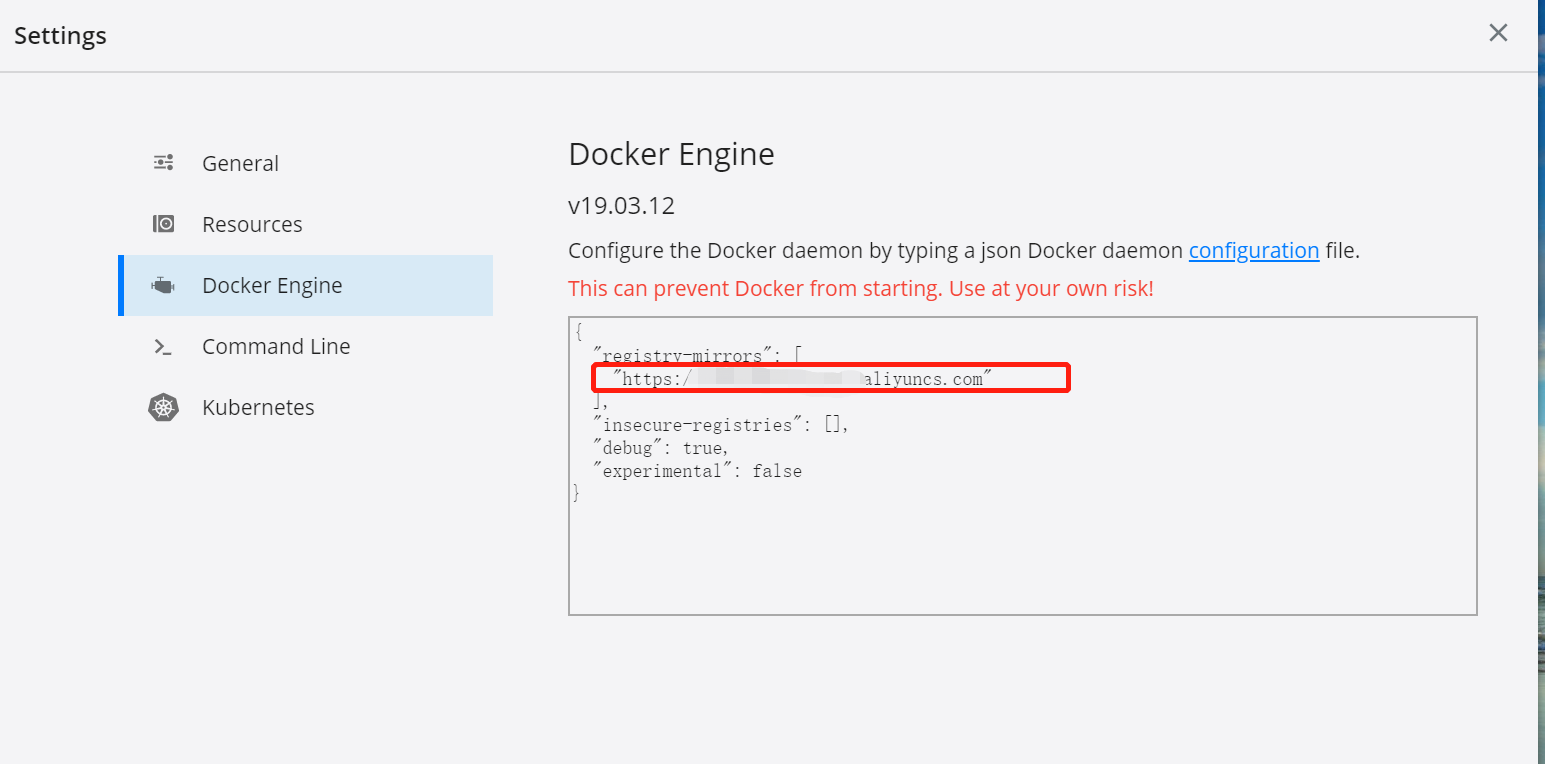
Task: Click the aliyuncs.com mirror URL line
Action: click(x=925, y=379)
